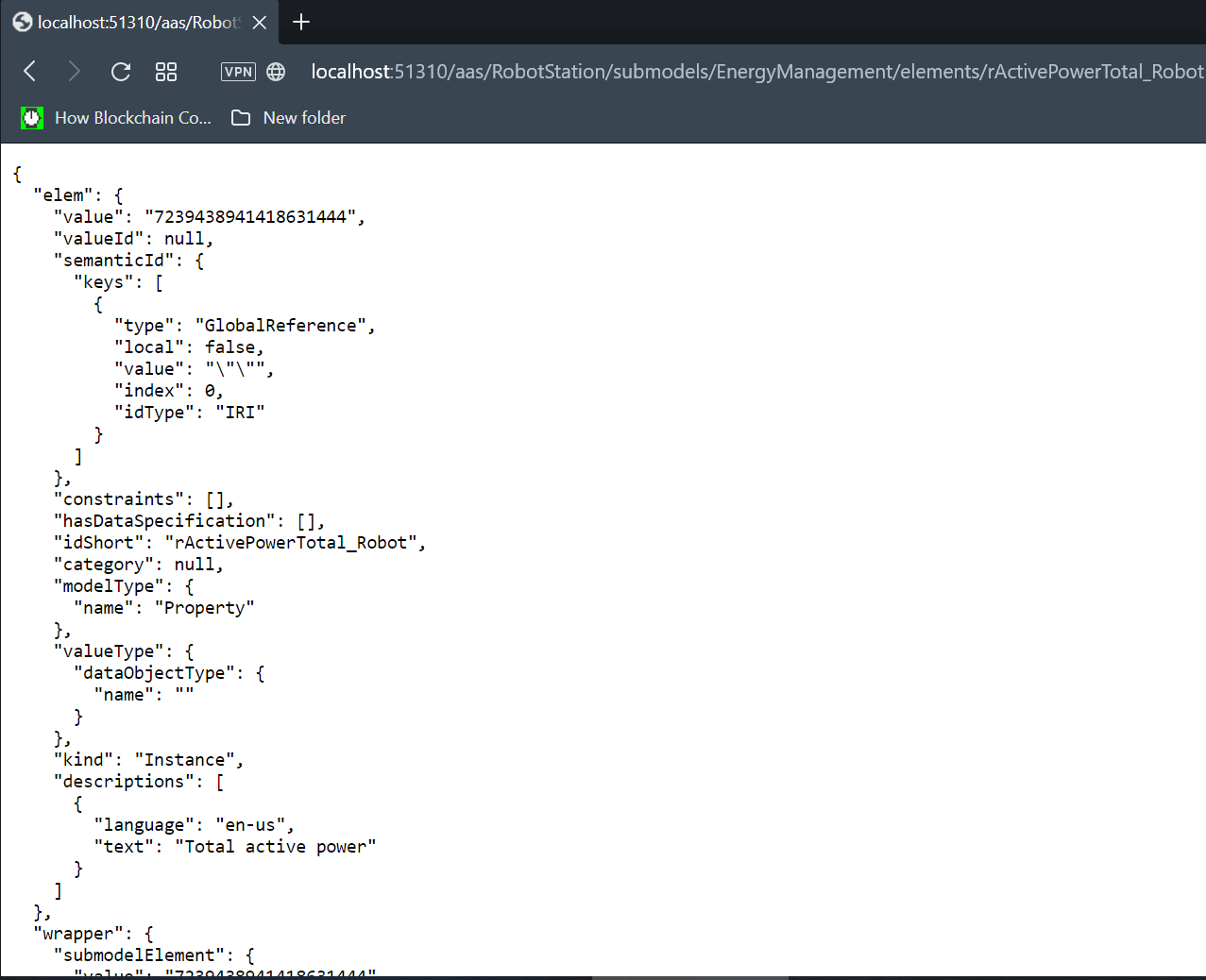Close the localhost:51310 tab
This screenshot has width=1206, height=980.
tap(260, 23)
